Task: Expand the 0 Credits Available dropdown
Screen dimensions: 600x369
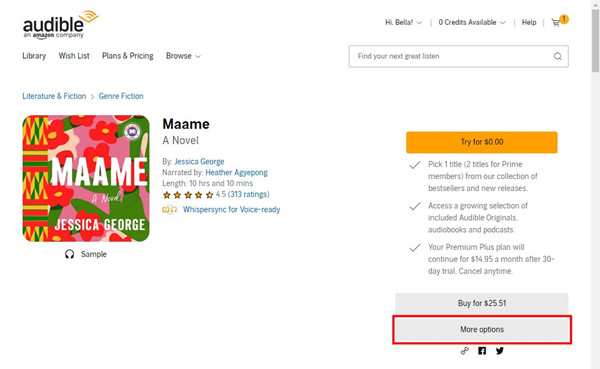Action: click(471, 22)
